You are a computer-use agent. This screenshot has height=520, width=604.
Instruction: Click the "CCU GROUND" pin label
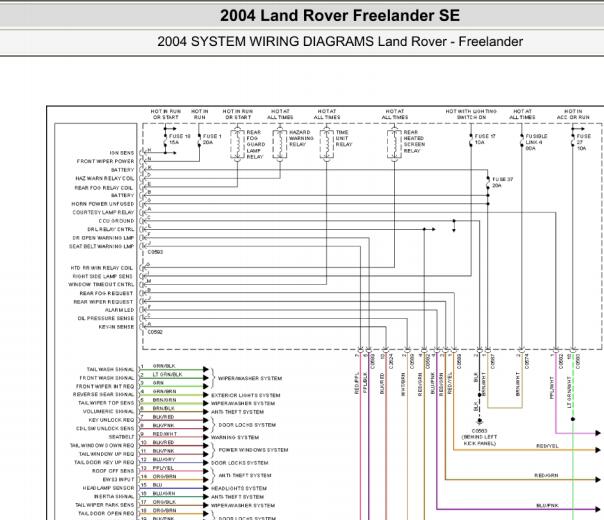116,221
